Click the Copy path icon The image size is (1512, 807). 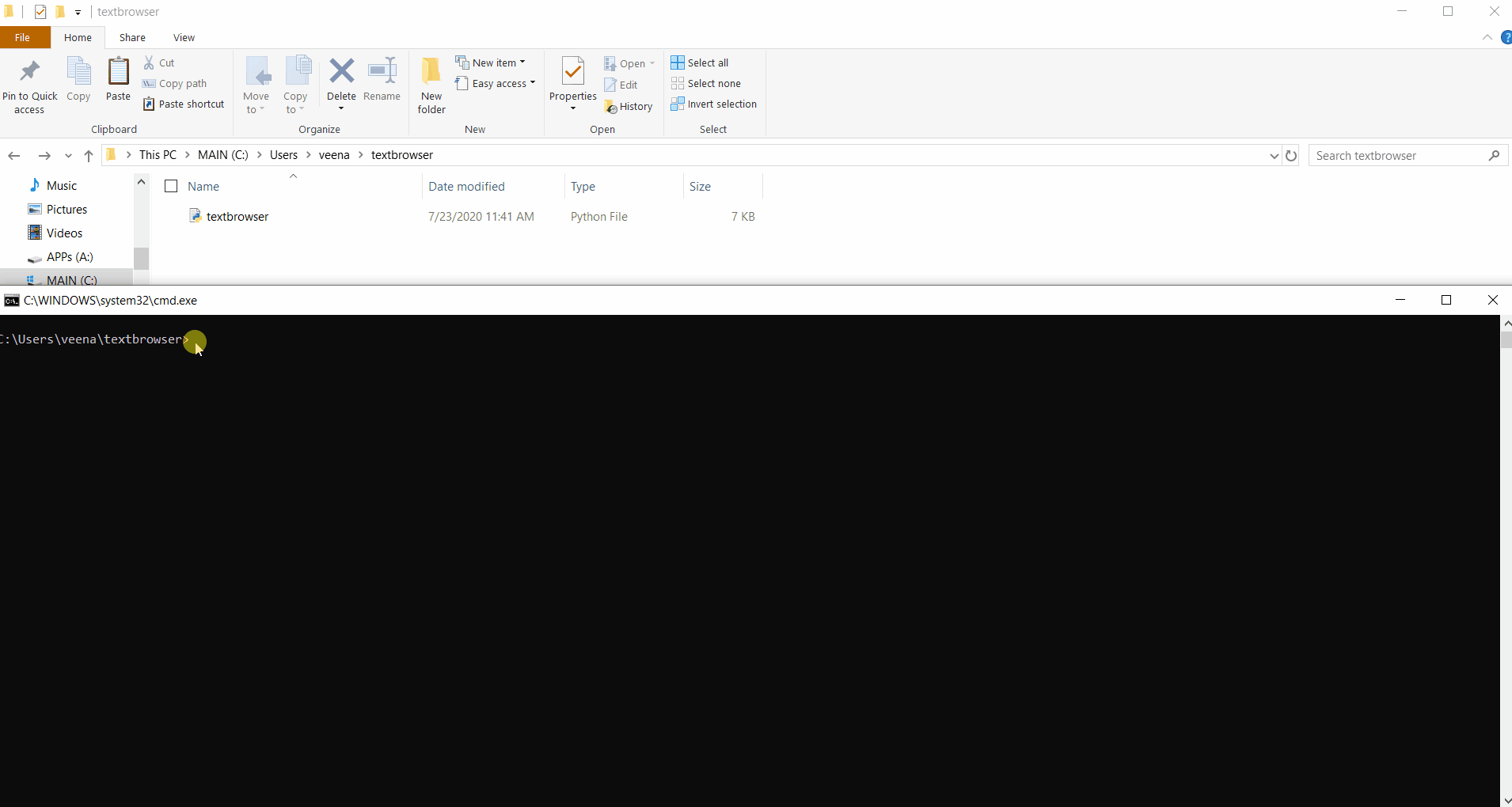(x=175, y=83)
